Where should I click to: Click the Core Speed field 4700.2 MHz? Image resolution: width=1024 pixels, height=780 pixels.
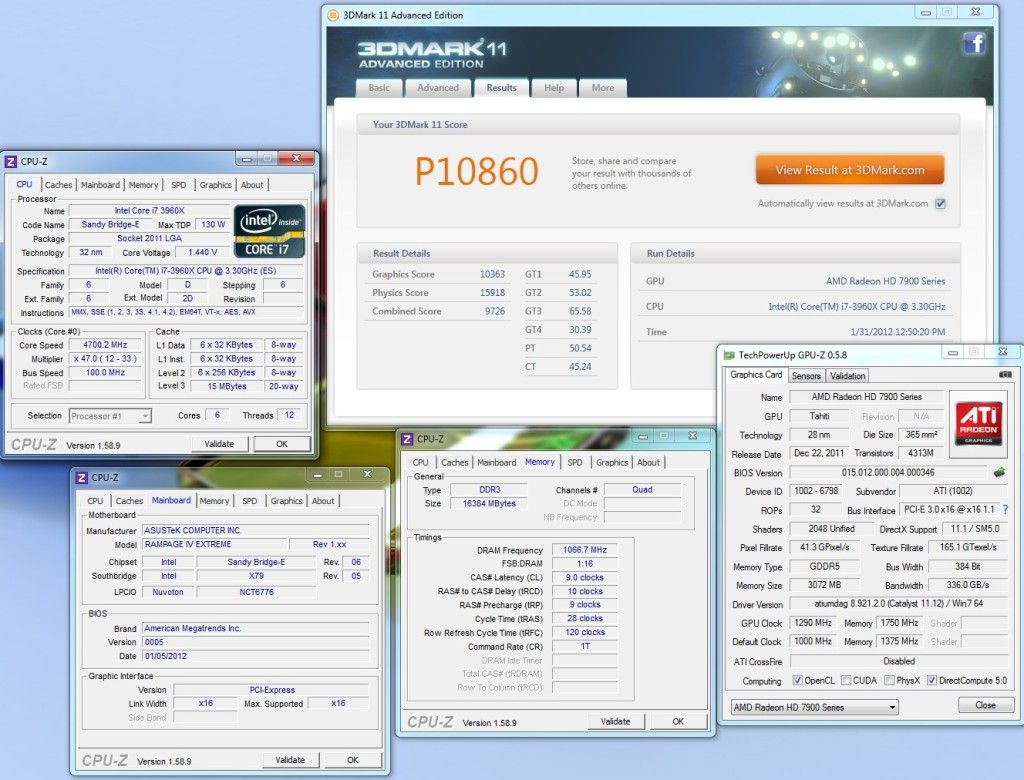point(106,345)
